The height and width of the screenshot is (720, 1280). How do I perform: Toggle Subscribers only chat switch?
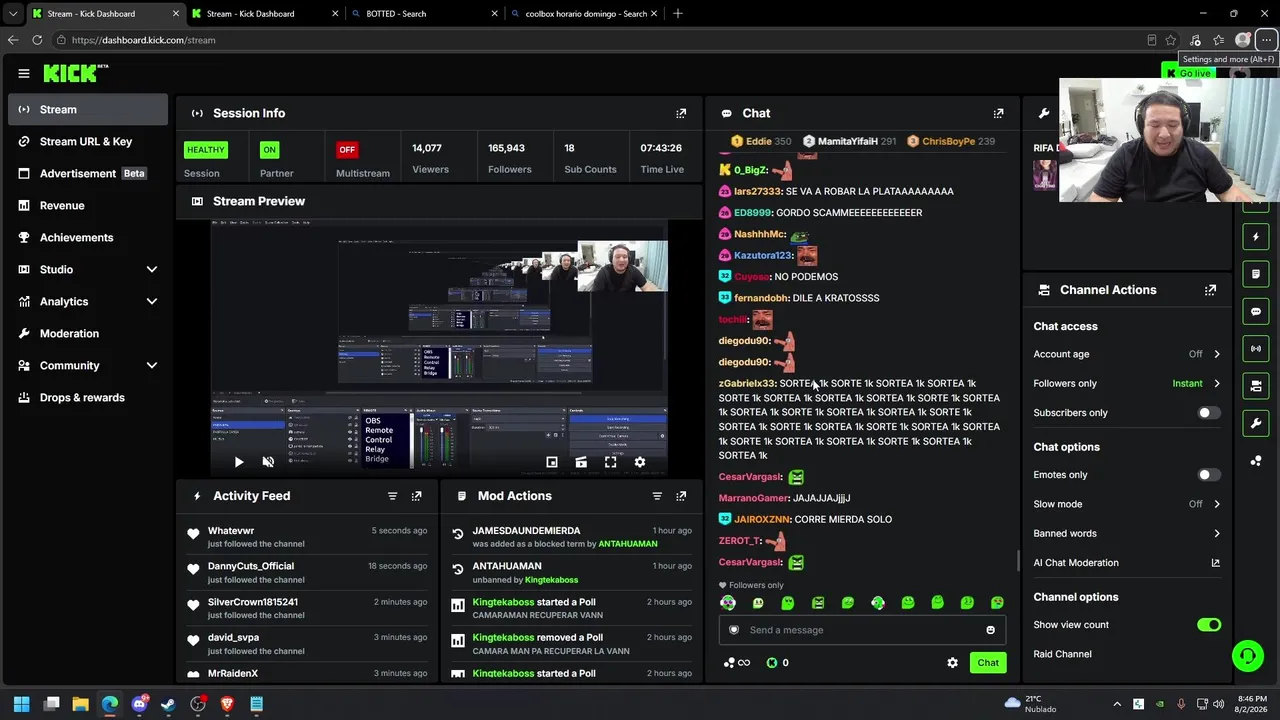[1209, 413]
